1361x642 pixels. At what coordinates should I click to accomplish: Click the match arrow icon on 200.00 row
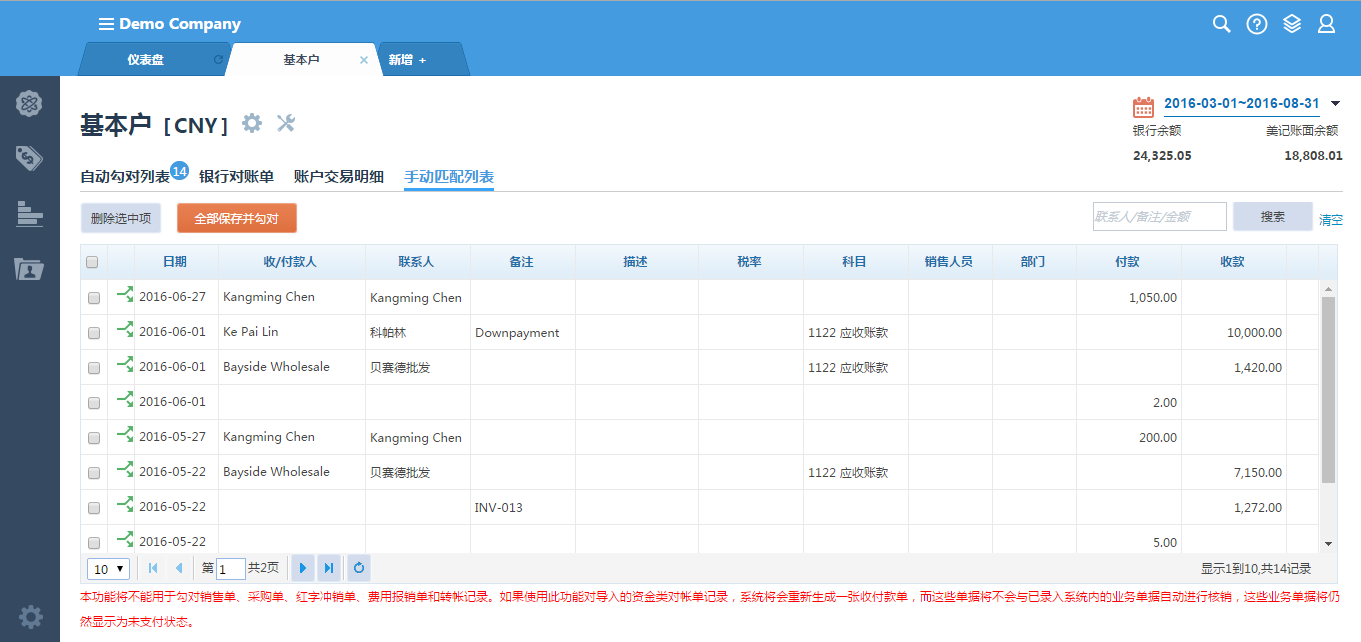point(125,435)
